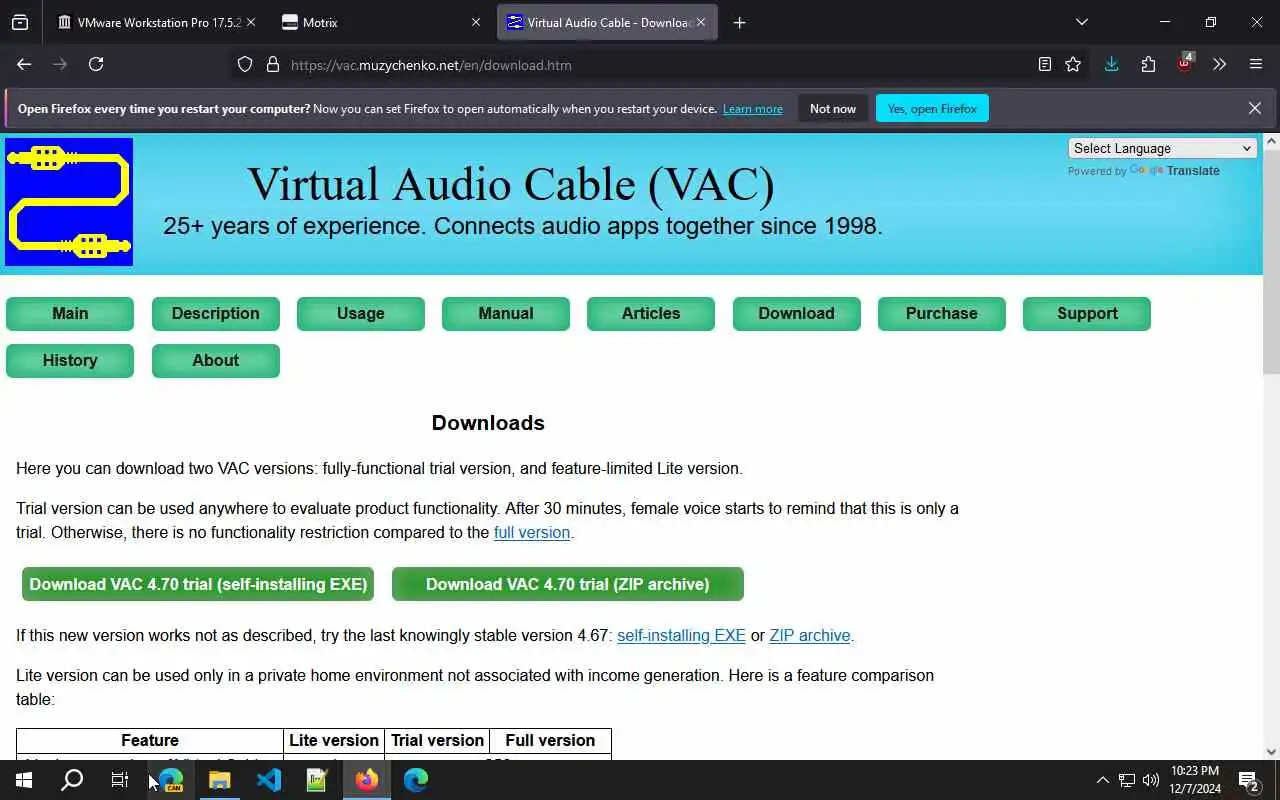The image size is (1280, 800).
Task: Click the Learn more link
Action: (753, 109)
